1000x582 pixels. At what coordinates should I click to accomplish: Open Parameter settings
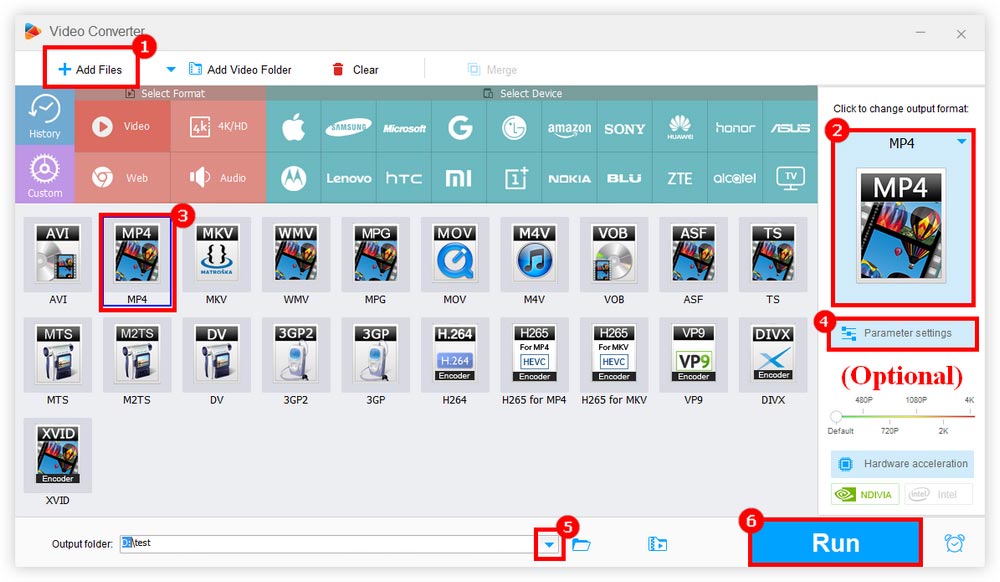pos(902,333)
